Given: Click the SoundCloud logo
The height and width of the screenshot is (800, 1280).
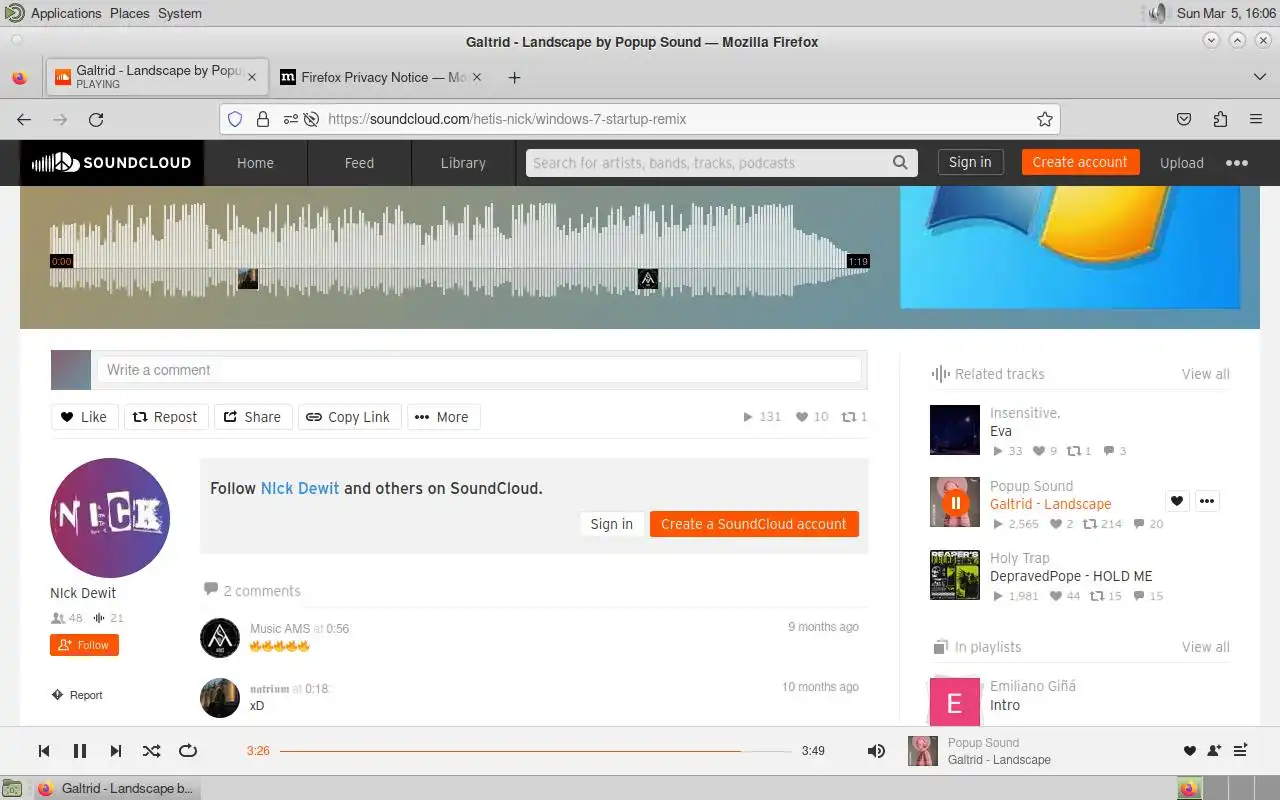Looking at the screenshot, I should 111,163.
